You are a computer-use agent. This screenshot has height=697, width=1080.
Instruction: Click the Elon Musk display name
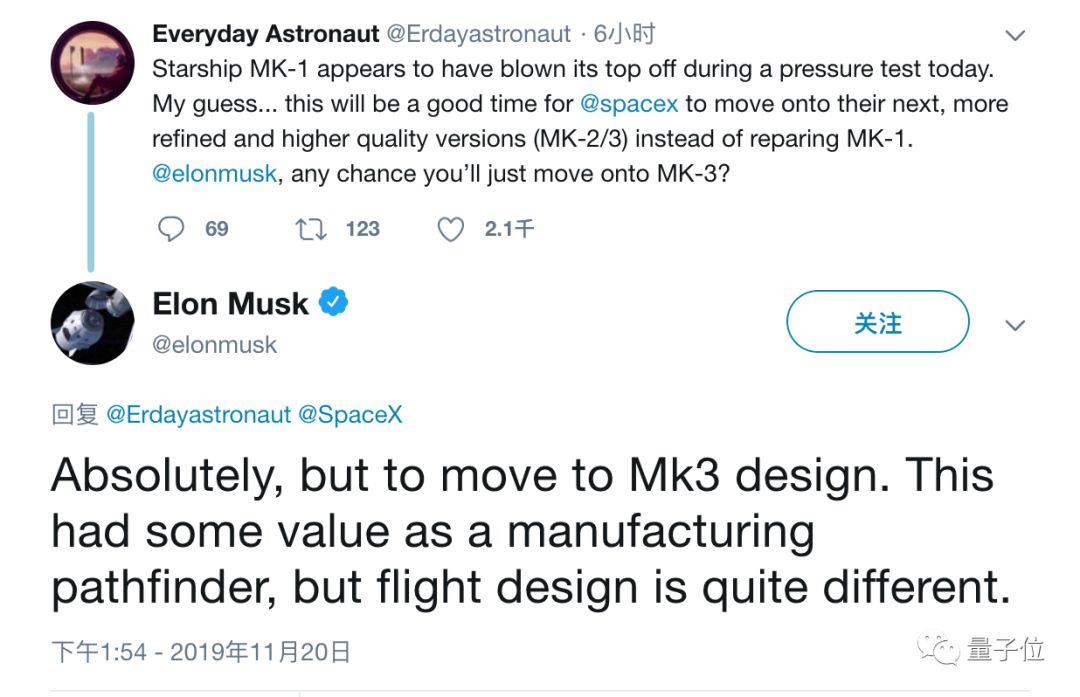click(x=230, y=303)
